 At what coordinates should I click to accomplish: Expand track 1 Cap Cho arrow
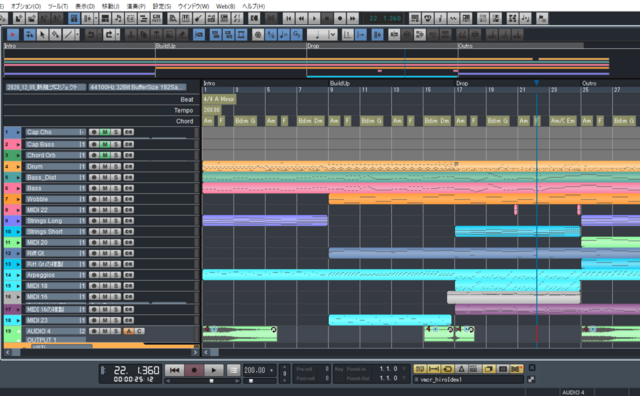pos(18,132)
